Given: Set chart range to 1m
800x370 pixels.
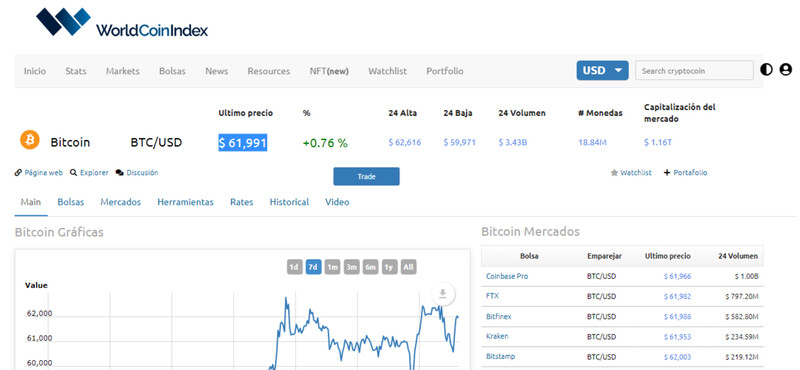Looking at the screenshot, I should click(332, 267).
